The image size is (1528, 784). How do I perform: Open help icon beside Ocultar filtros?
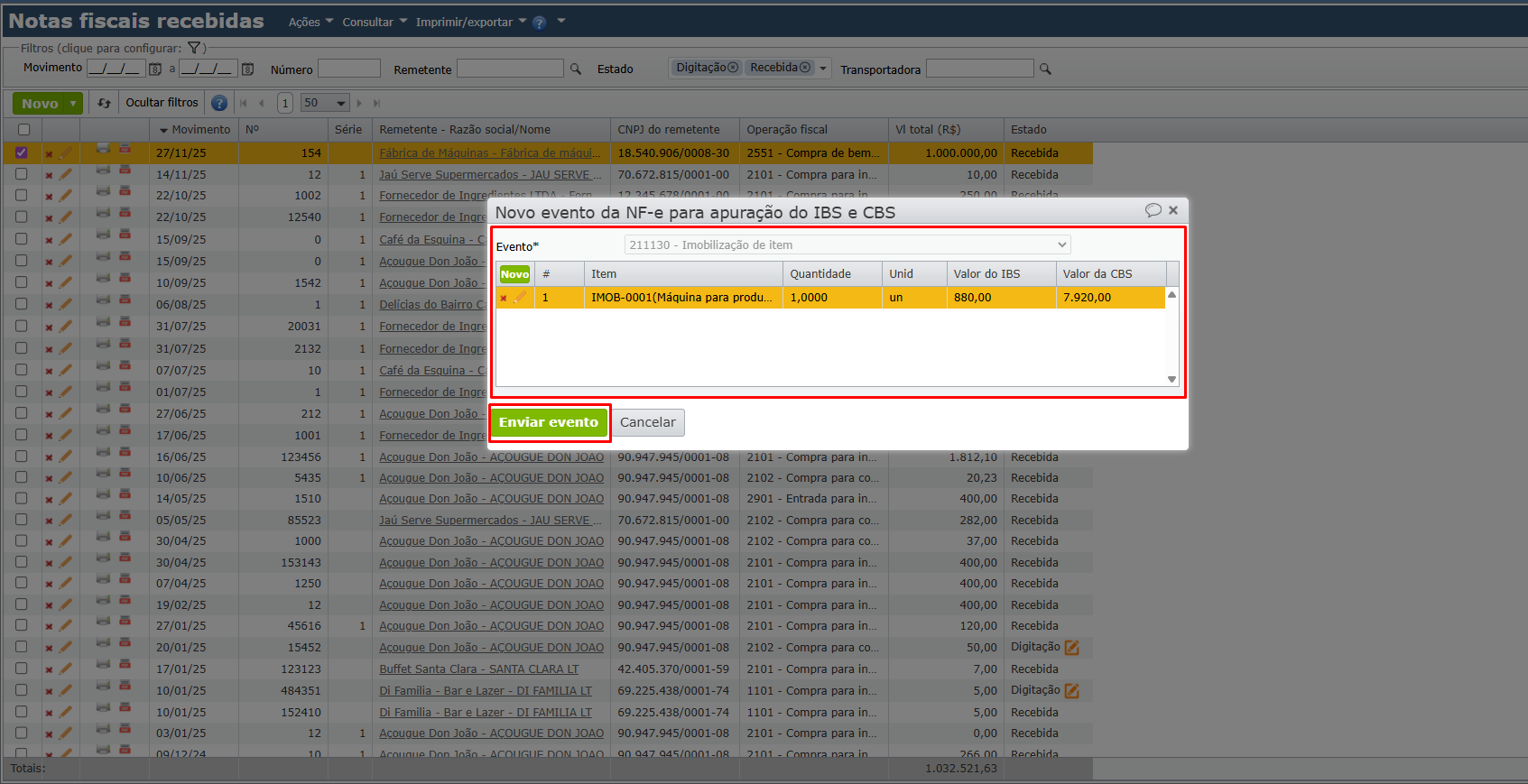pyautogui.click(x=218, y=103)
